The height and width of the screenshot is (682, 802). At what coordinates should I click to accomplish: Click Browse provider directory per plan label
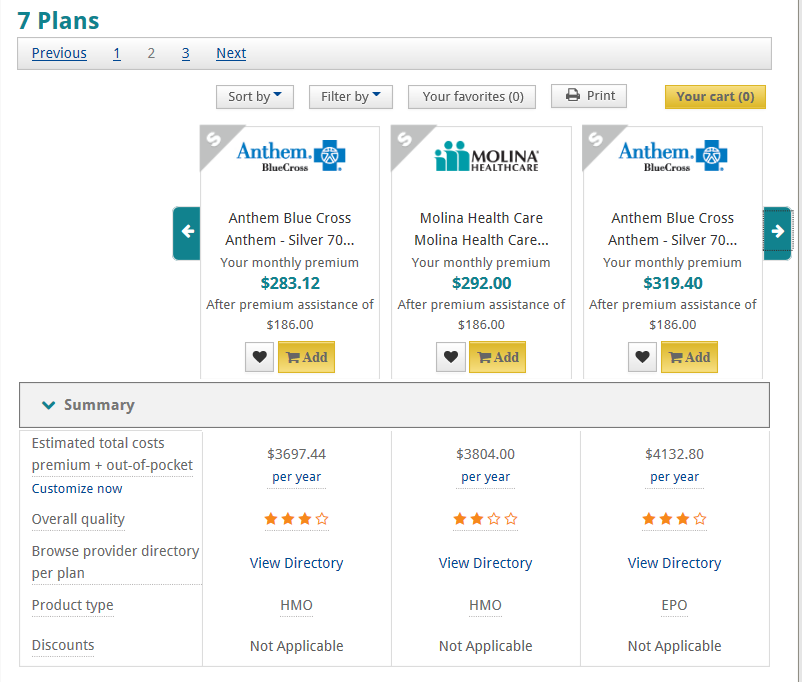pos(116,562)
